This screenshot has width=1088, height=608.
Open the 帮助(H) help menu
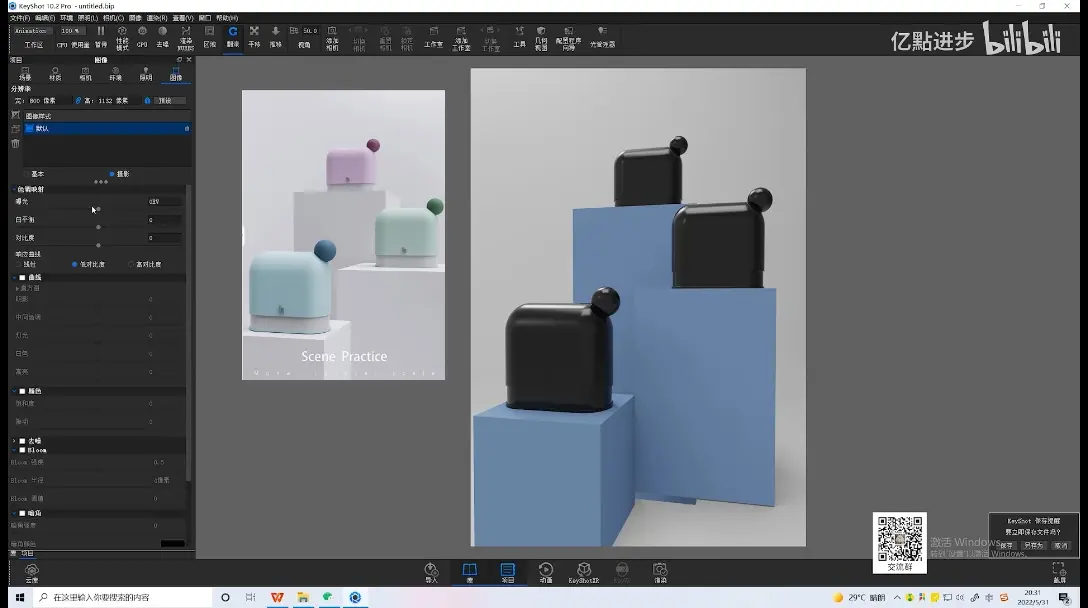227,18
